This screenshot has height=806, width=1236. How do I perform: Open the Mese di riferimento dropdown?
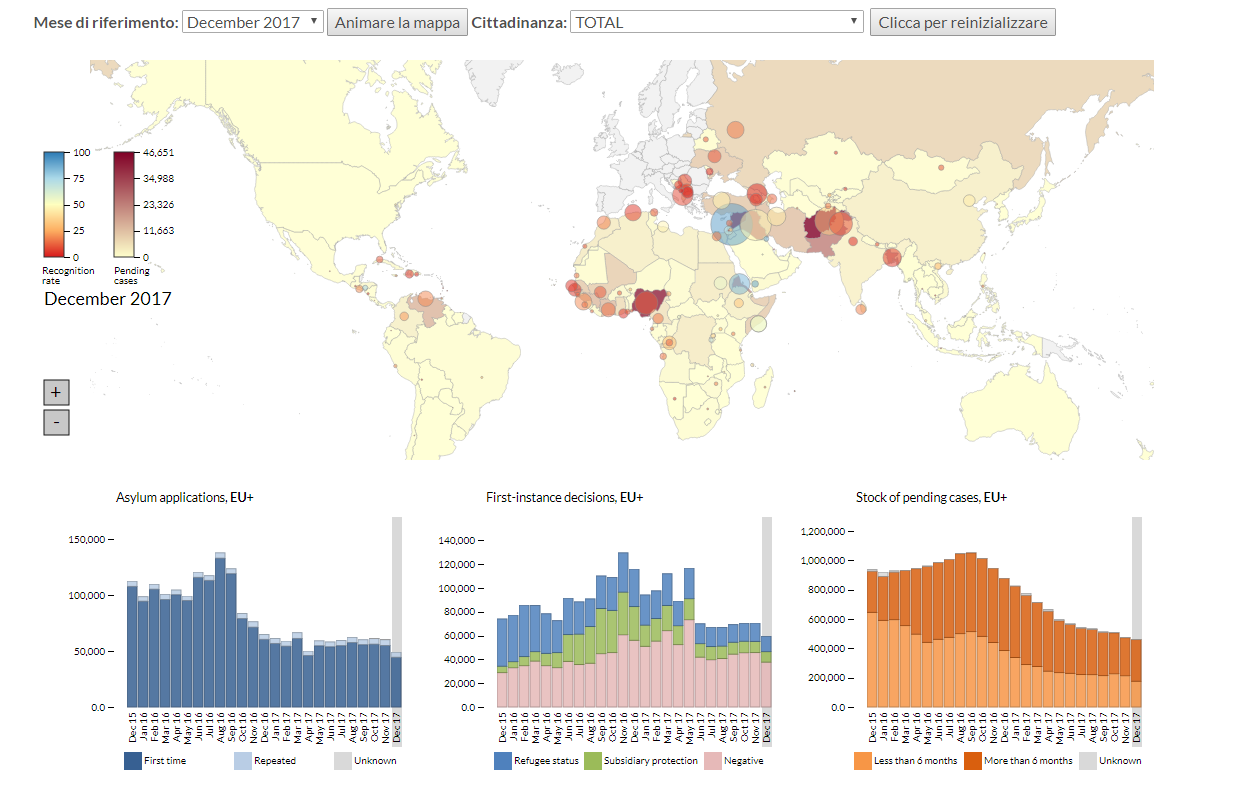click(x=253, y=22)
